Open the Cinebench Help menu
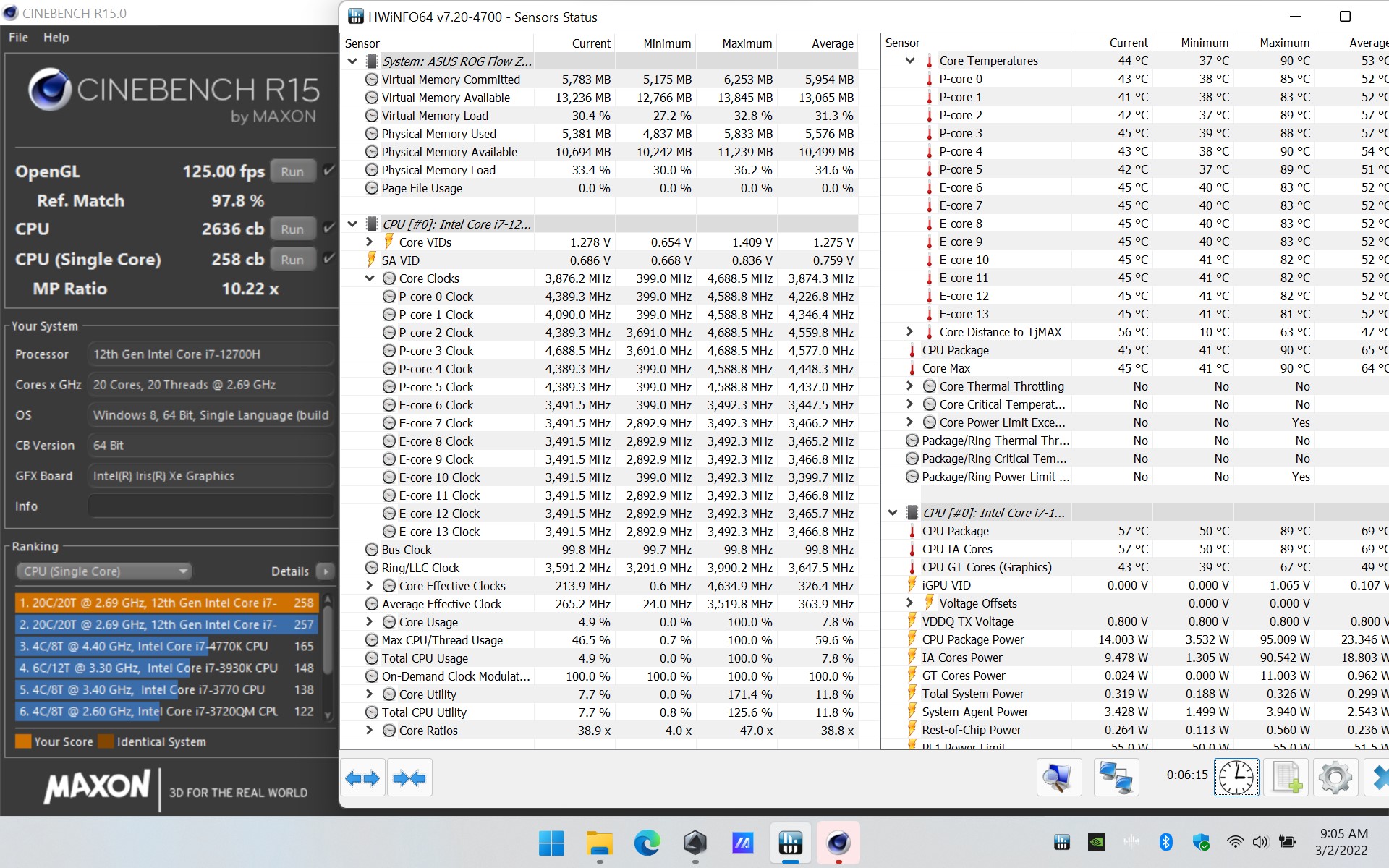This screenshot has height=868, width=1389. [56, 38]
